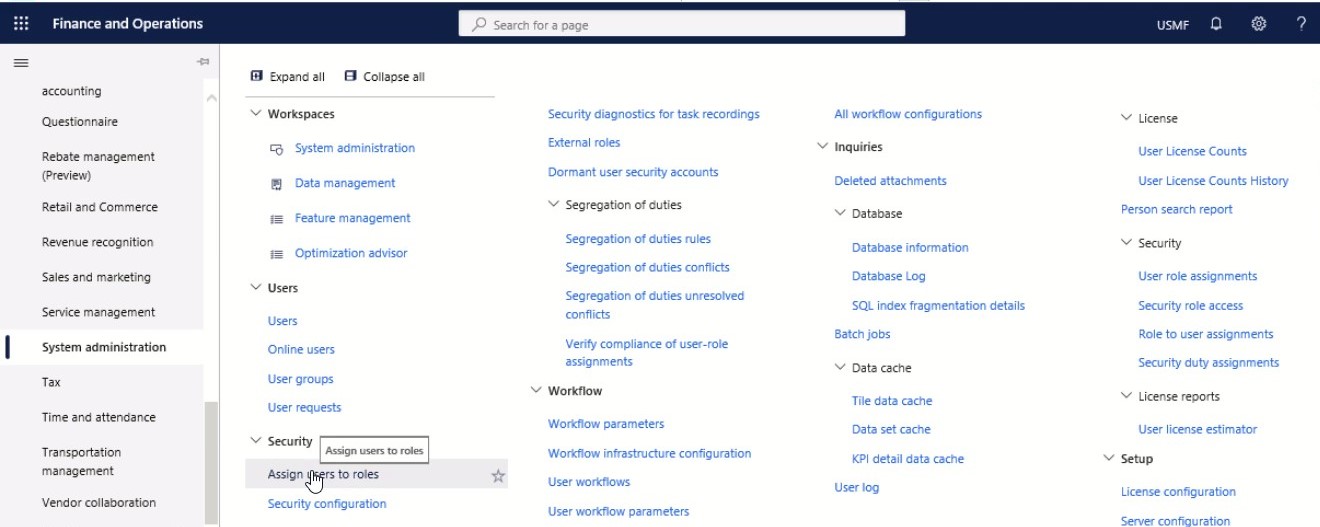Collapse the Security section chevron

(x=256, y=441)
